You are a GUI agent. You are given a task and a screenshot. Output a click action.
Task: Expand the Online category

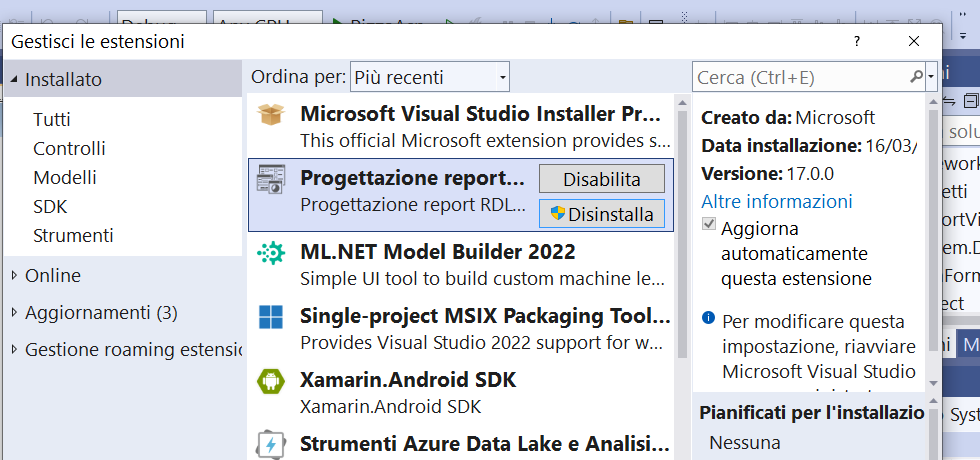pos(15,276)
